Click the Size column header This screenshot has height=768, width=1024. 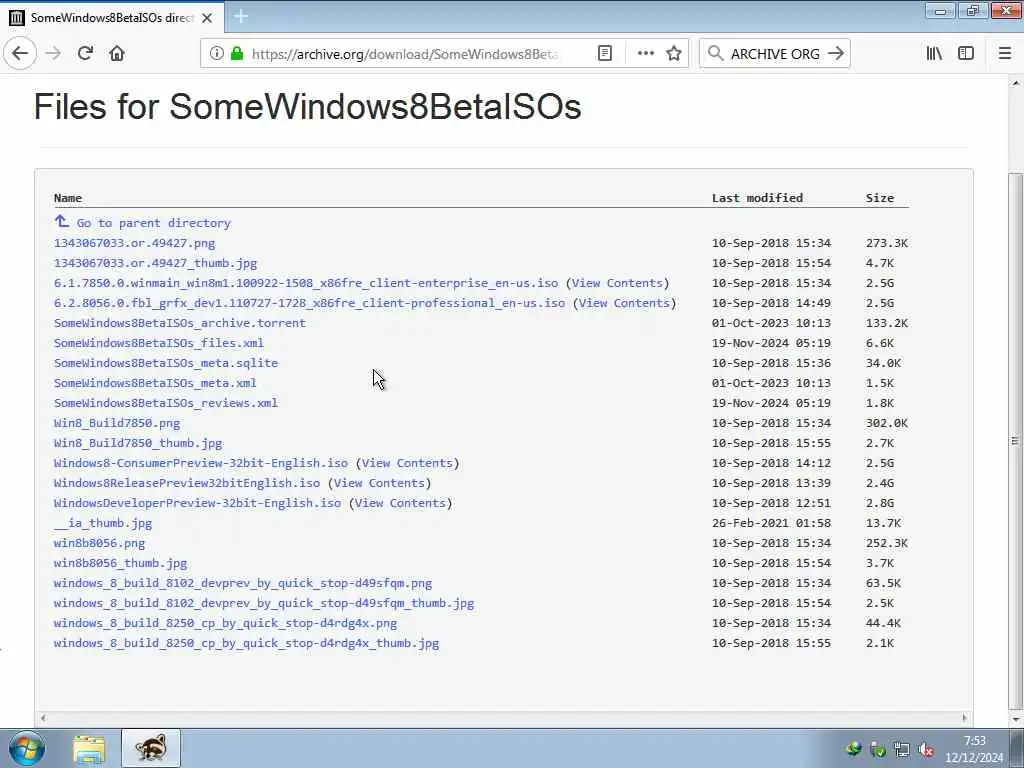coord(880,198)
